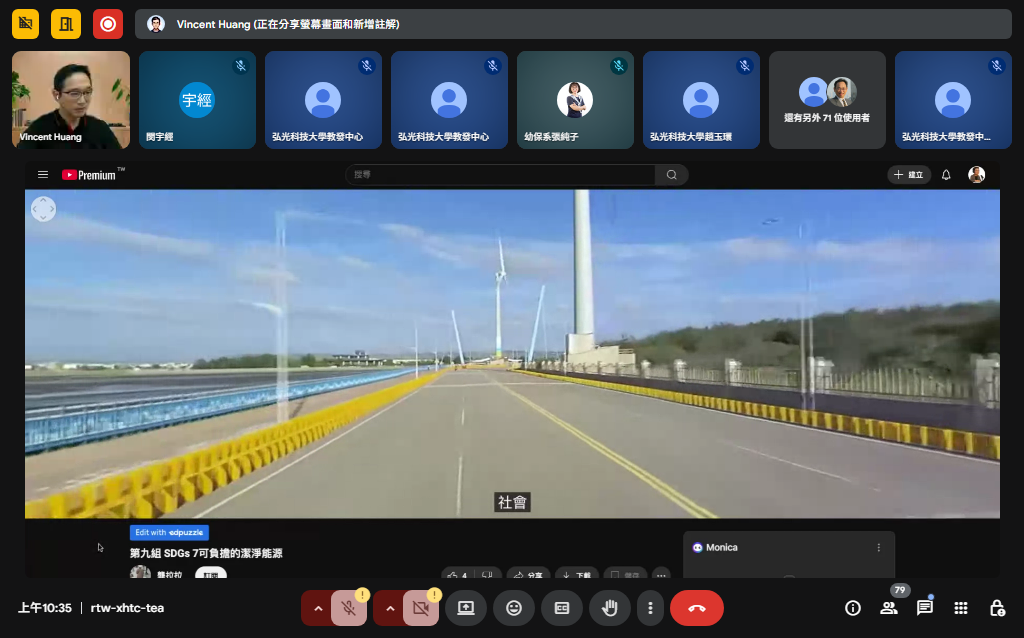The image size is (1024, 638).
Task: Open the activities grid icon
Action: coord(961,608)
